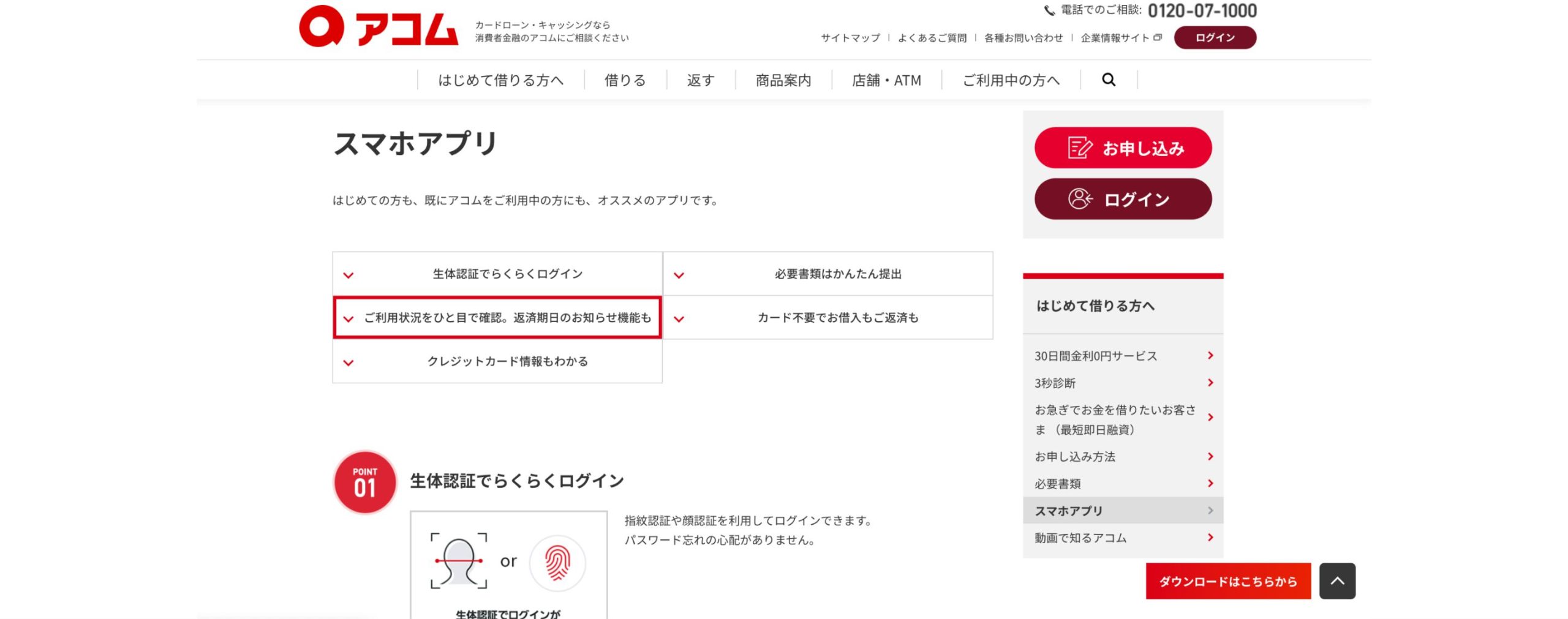Viewport: 1568px width, 619px height.
Task: Open 必要書類 sidebar link
Action: [x=1058, y=484]
